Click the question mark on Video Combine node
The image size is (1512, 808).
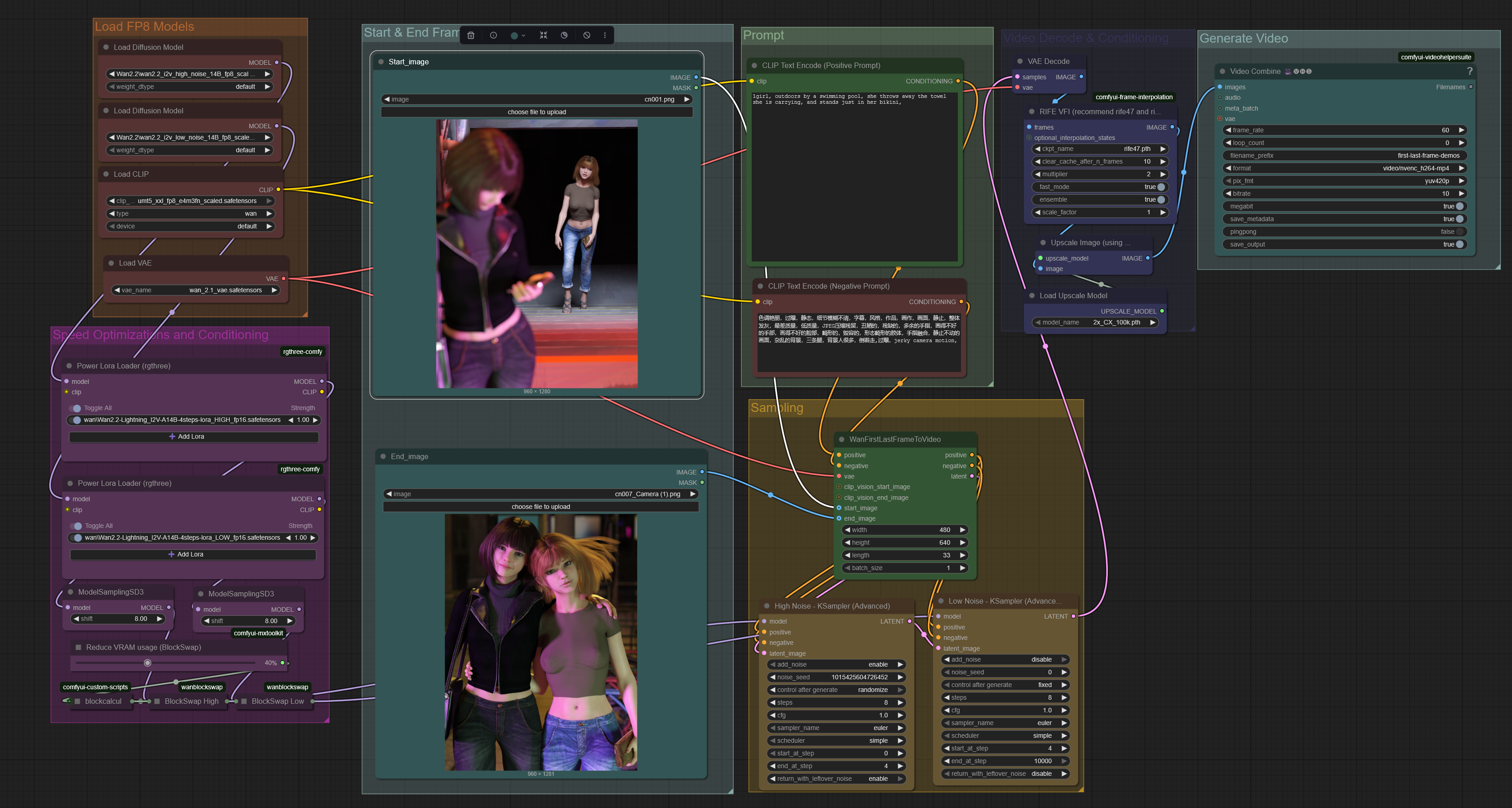tap(1469, 71)
